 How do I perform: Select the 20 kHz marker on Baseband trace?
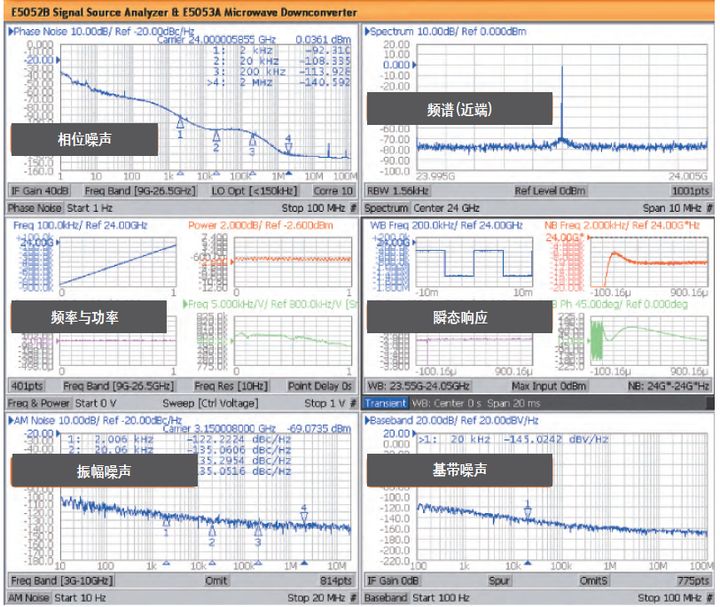528,511
